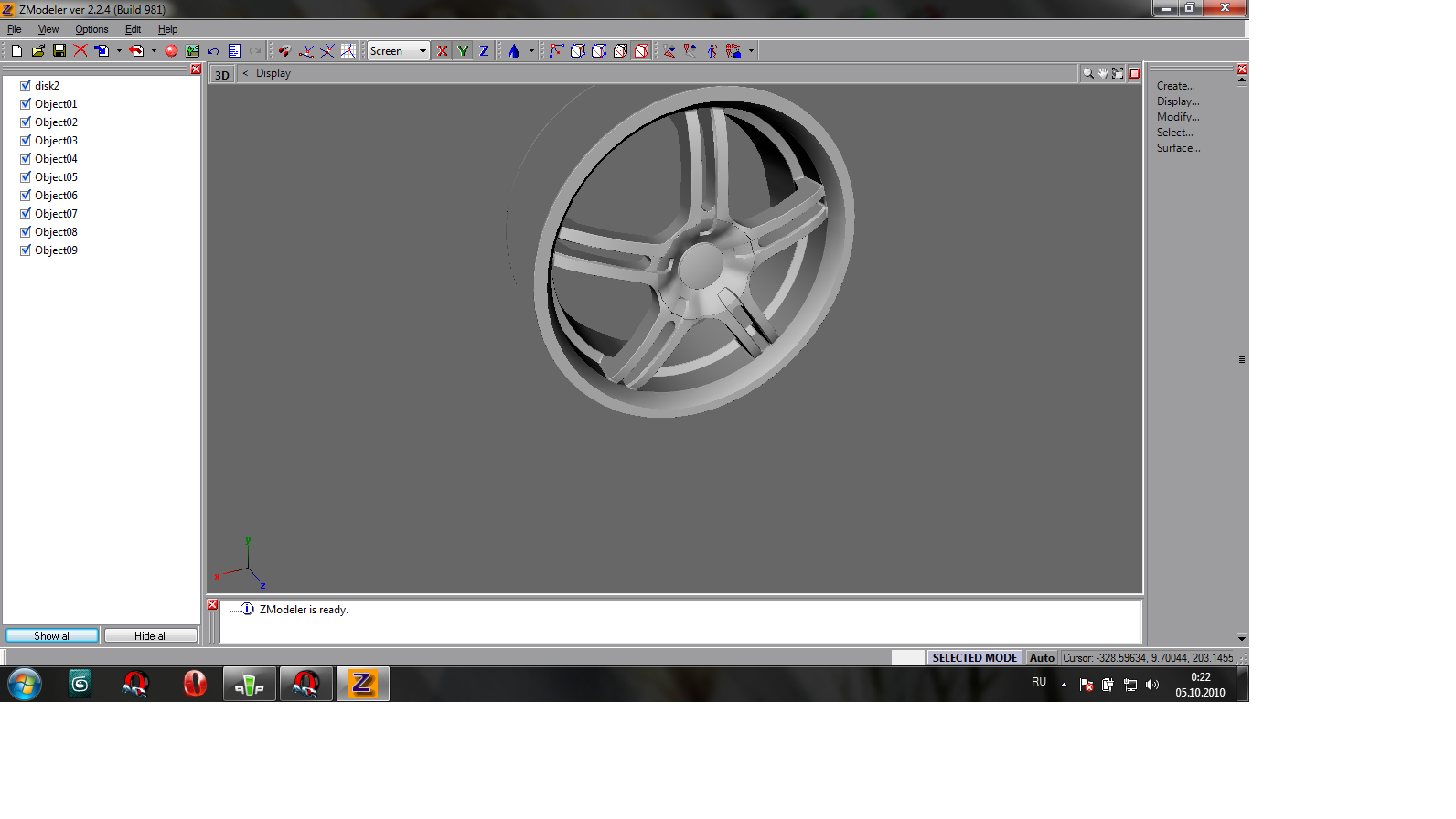Uncheck the disk2 object visibility
This screenshot has width=1456, height=819.
tap(26, 85)
